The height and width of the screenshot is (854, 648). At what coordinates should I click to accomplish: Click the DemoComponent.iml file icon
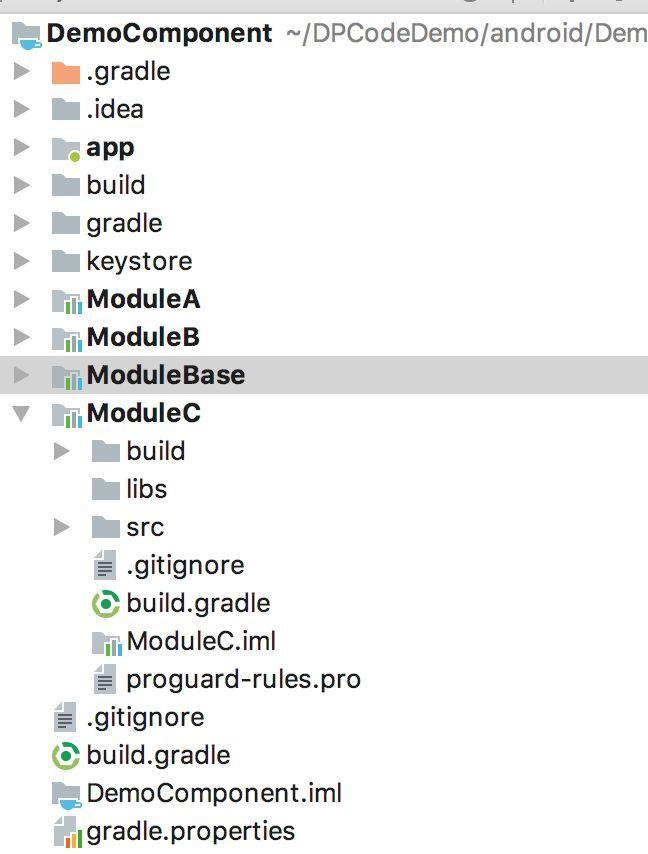point(65,795)
